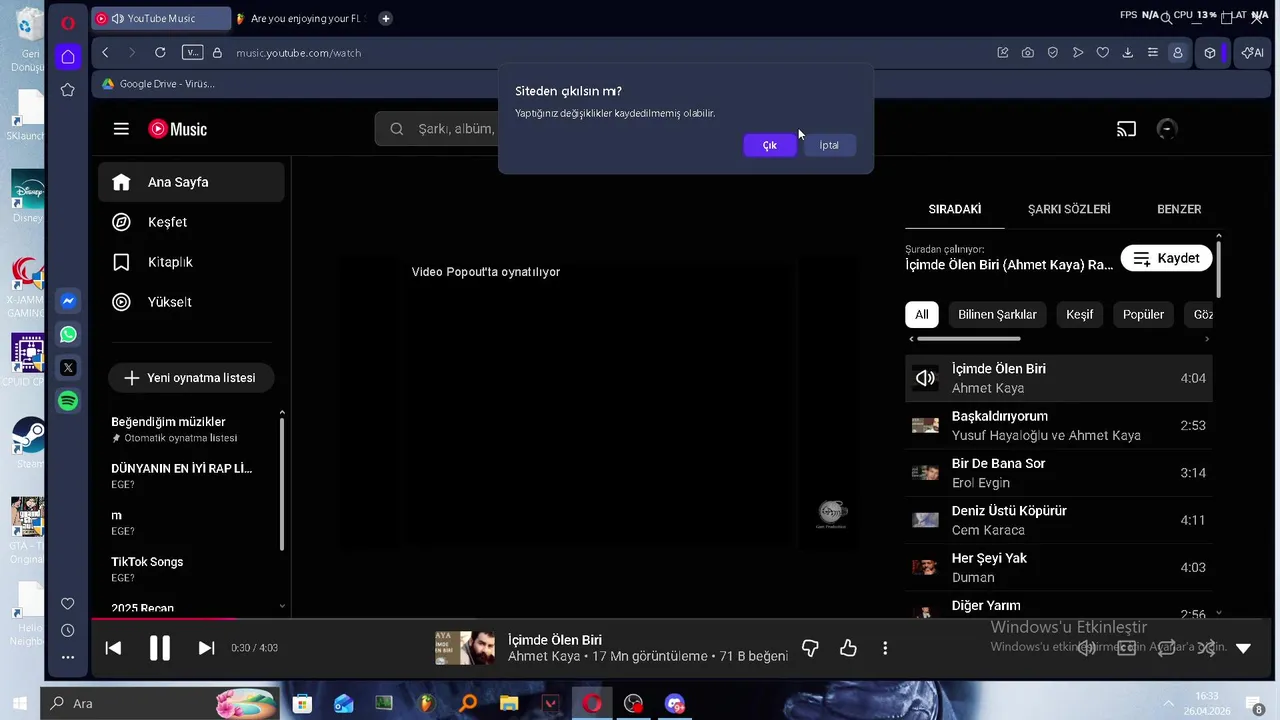Open the player bar three-dot menu

(x=885, y=648)
